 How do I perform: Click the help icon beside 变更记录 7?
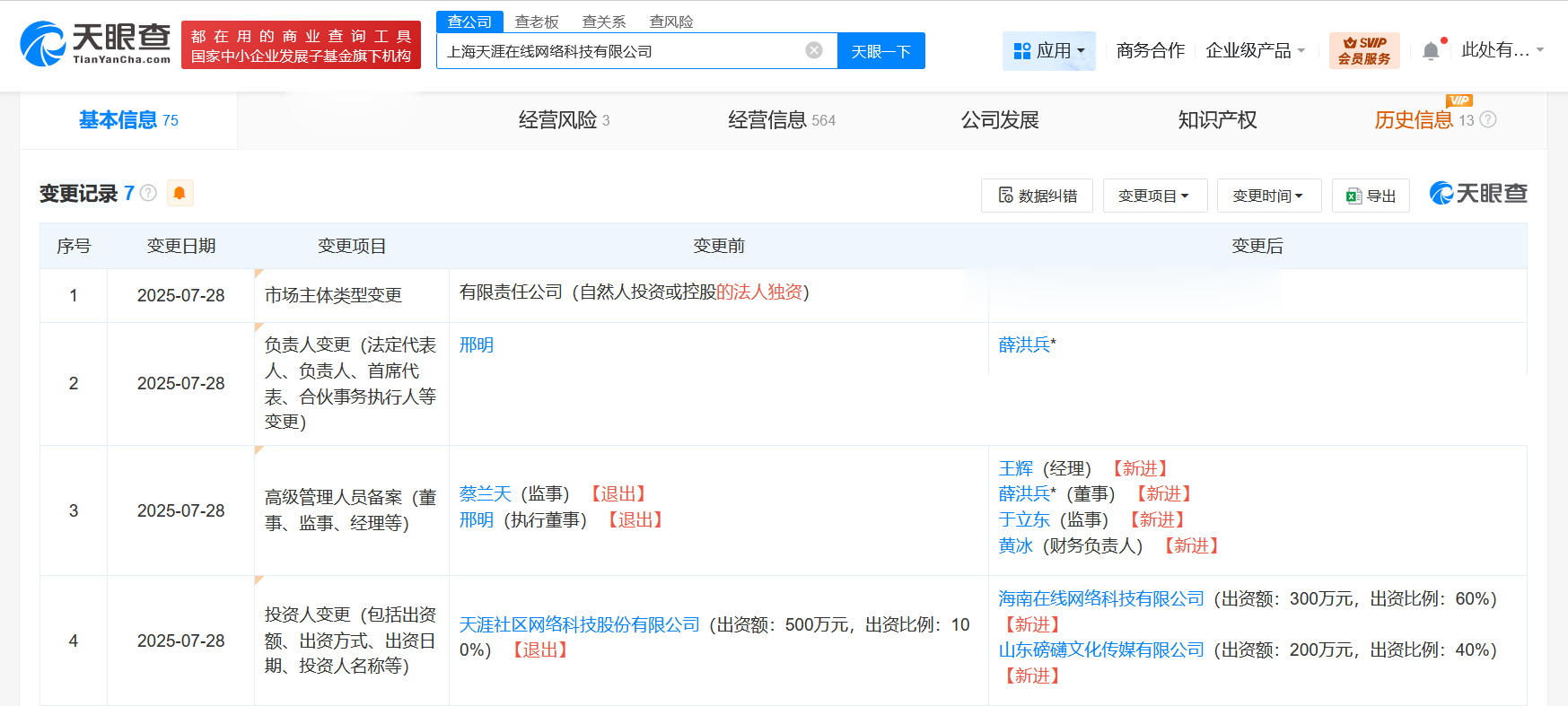point(149,193)
